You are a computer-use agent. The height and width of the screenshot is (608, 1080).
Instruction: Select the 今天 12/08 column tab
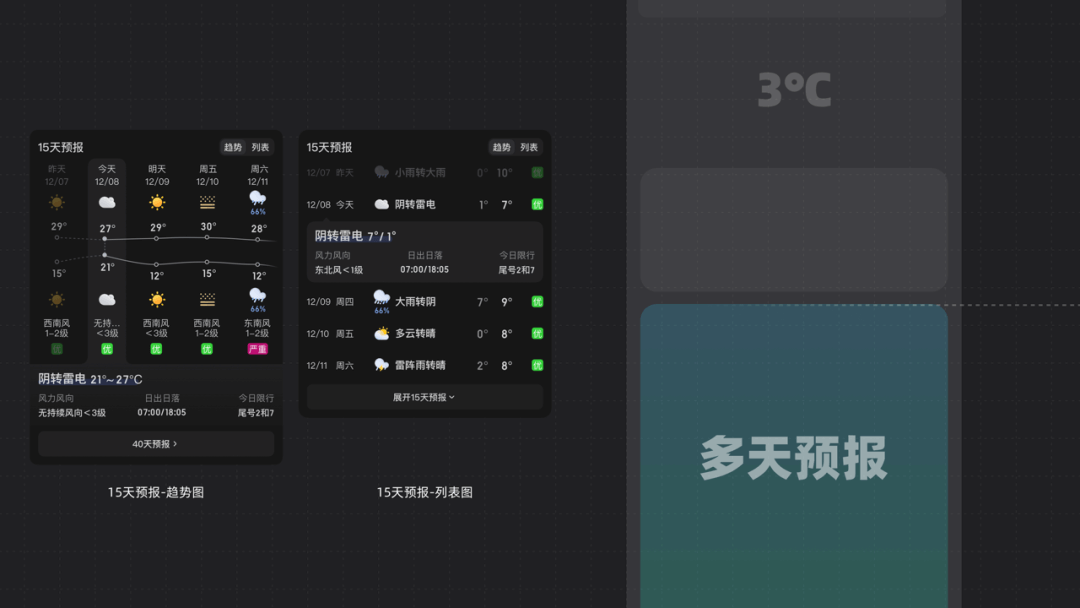tap(107, 176)
